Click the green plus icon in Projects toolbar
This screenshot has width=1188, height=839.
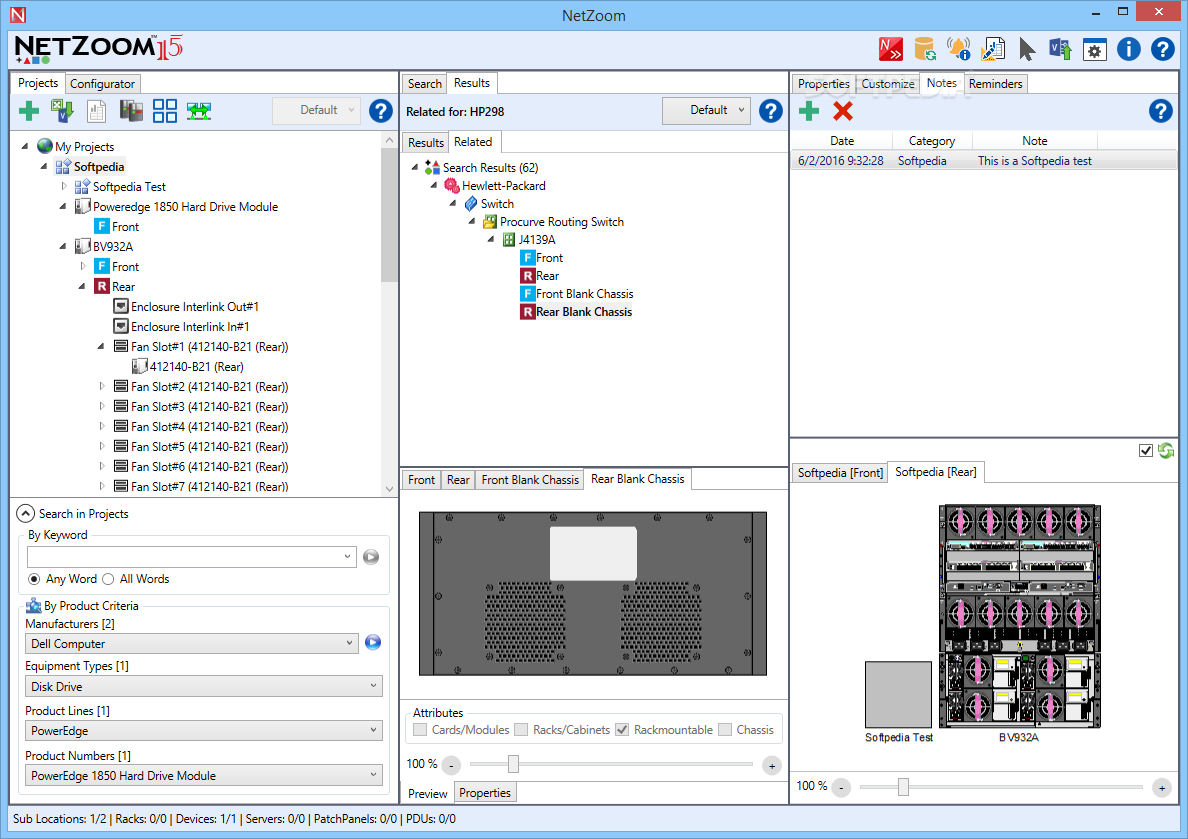coord(29,111)
